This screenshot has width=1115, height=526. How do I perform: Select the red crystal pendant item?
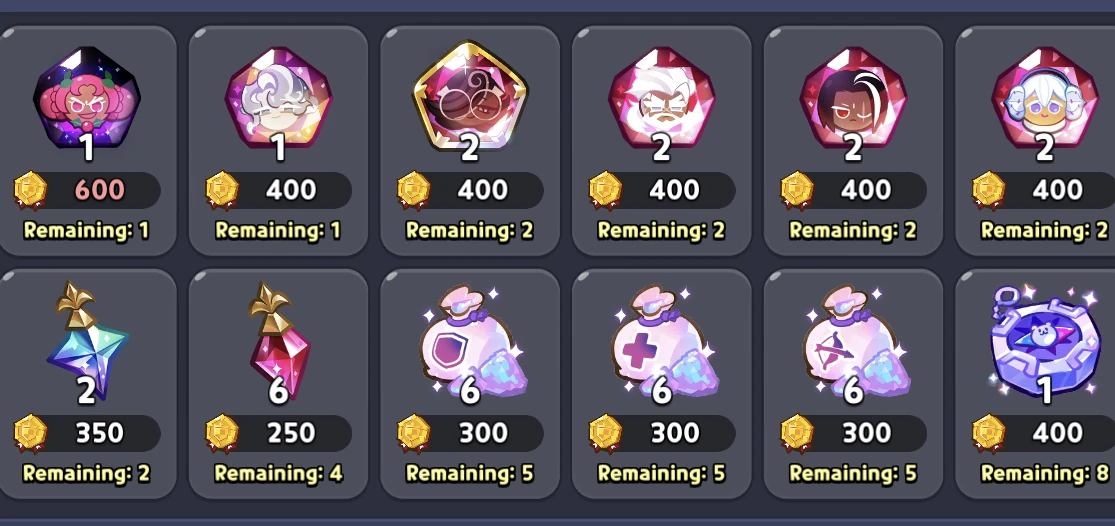point(276,340)
